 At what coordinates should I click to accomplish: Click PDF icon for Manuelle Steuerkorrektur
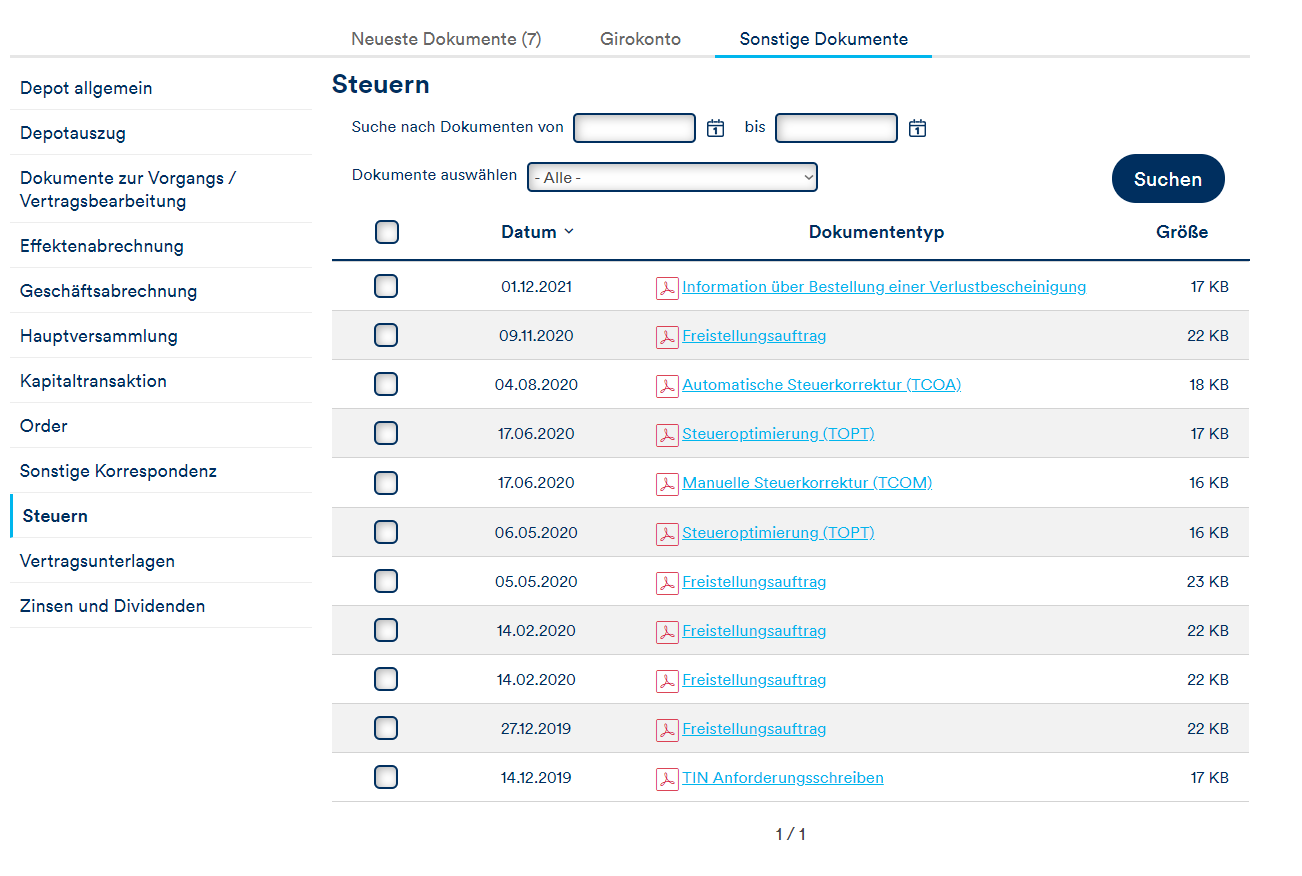pyautogui.click(x=667, y=484)
